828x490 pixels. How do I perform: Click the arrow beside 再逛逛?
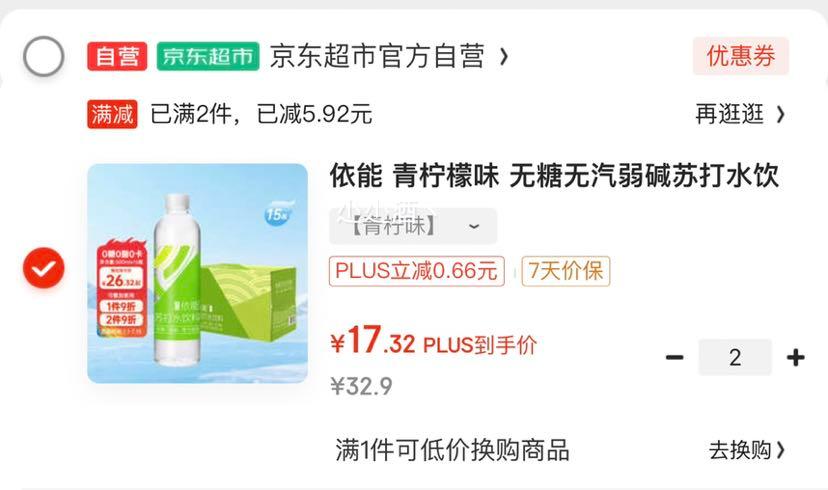pos(780,115)
